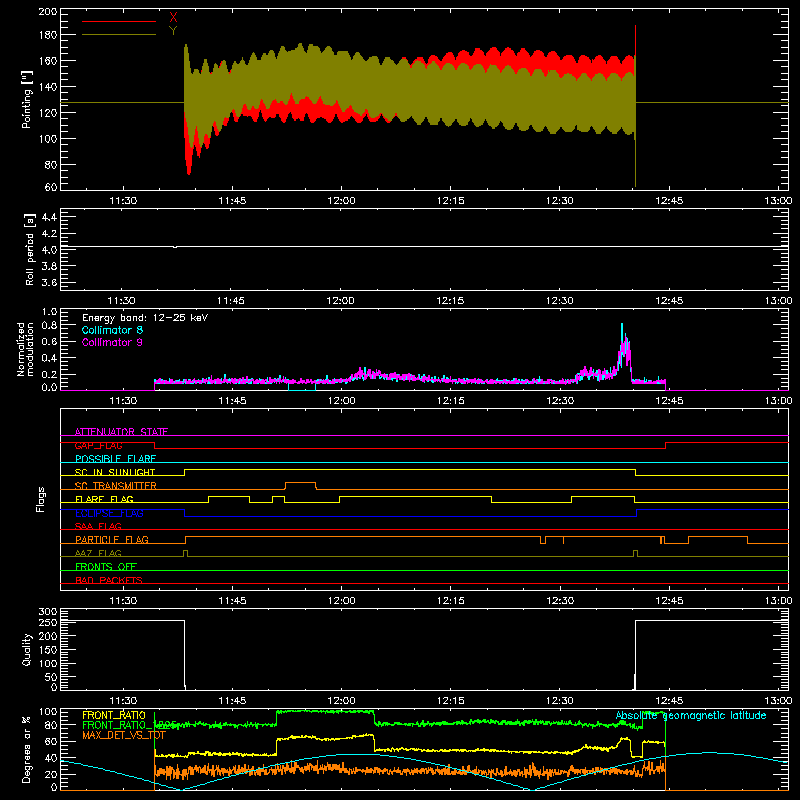Image resolution: width=800 pixels, height=800 pixels.
Task: Click the 11:30 label under Flags panel
Action: coord(123,601)
